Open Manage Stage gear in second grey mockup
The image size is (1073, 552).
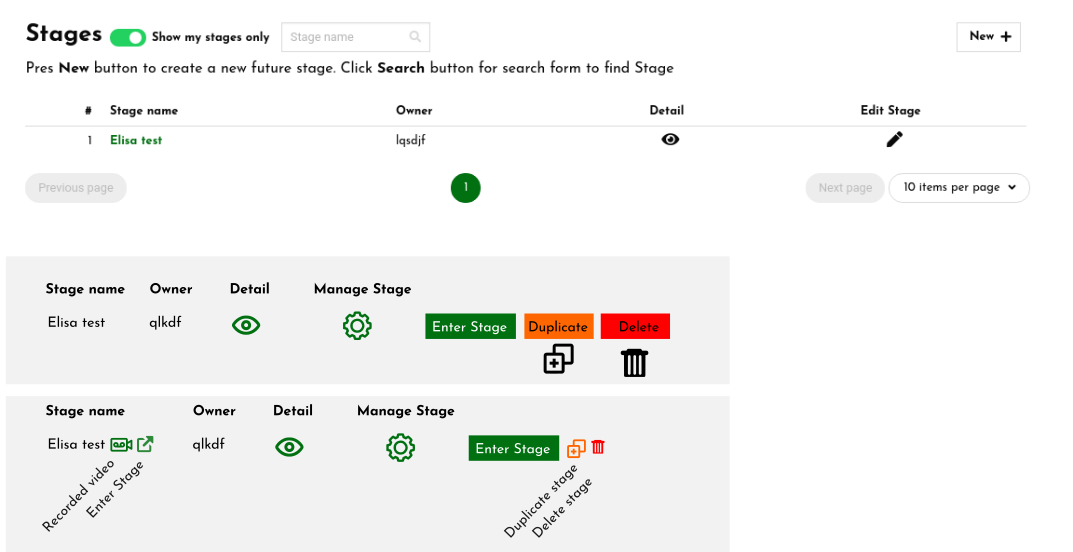tap(400, 447)
